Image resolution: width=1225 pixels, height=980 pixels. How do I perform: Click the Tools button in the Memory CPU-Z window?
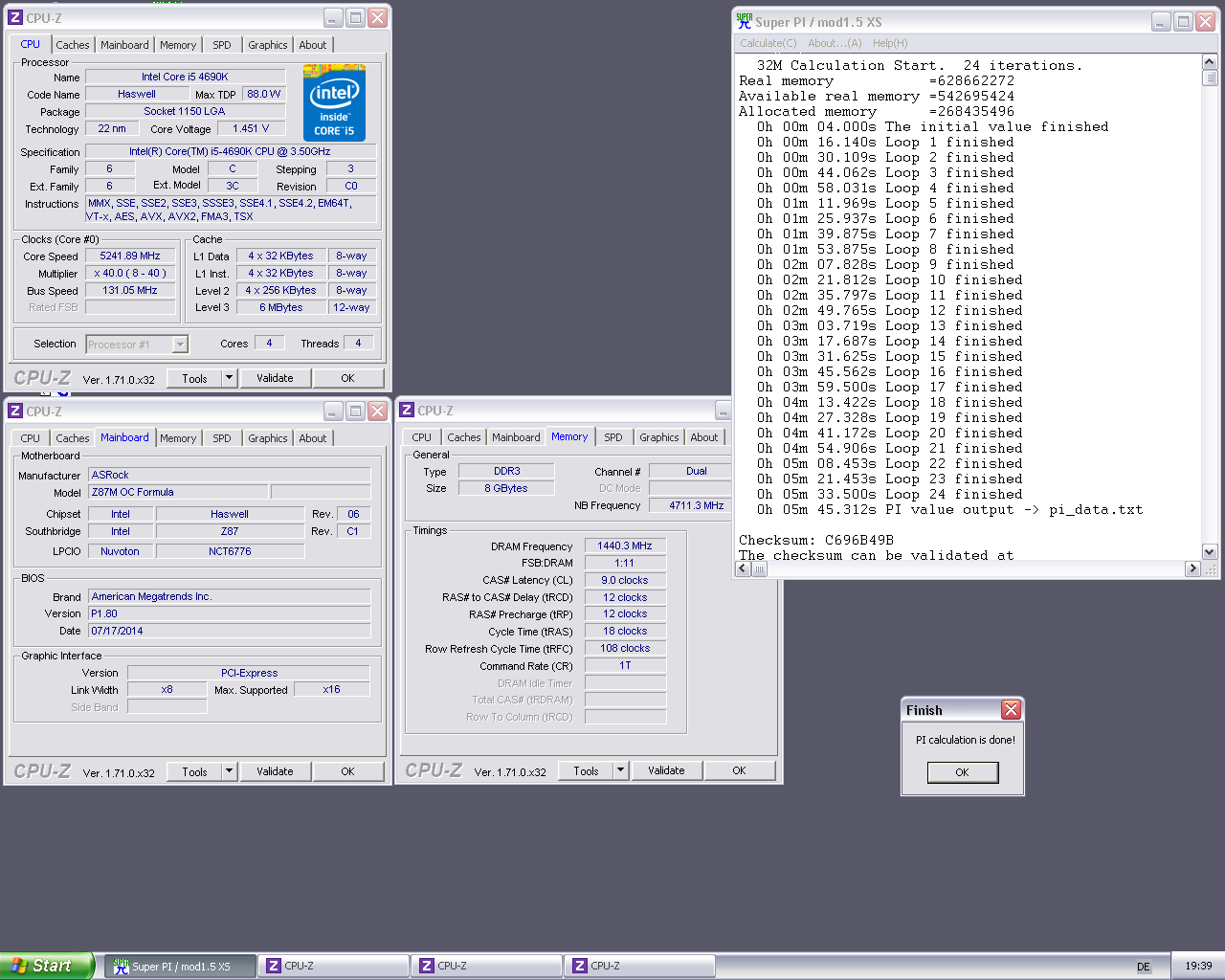[586, 770]
